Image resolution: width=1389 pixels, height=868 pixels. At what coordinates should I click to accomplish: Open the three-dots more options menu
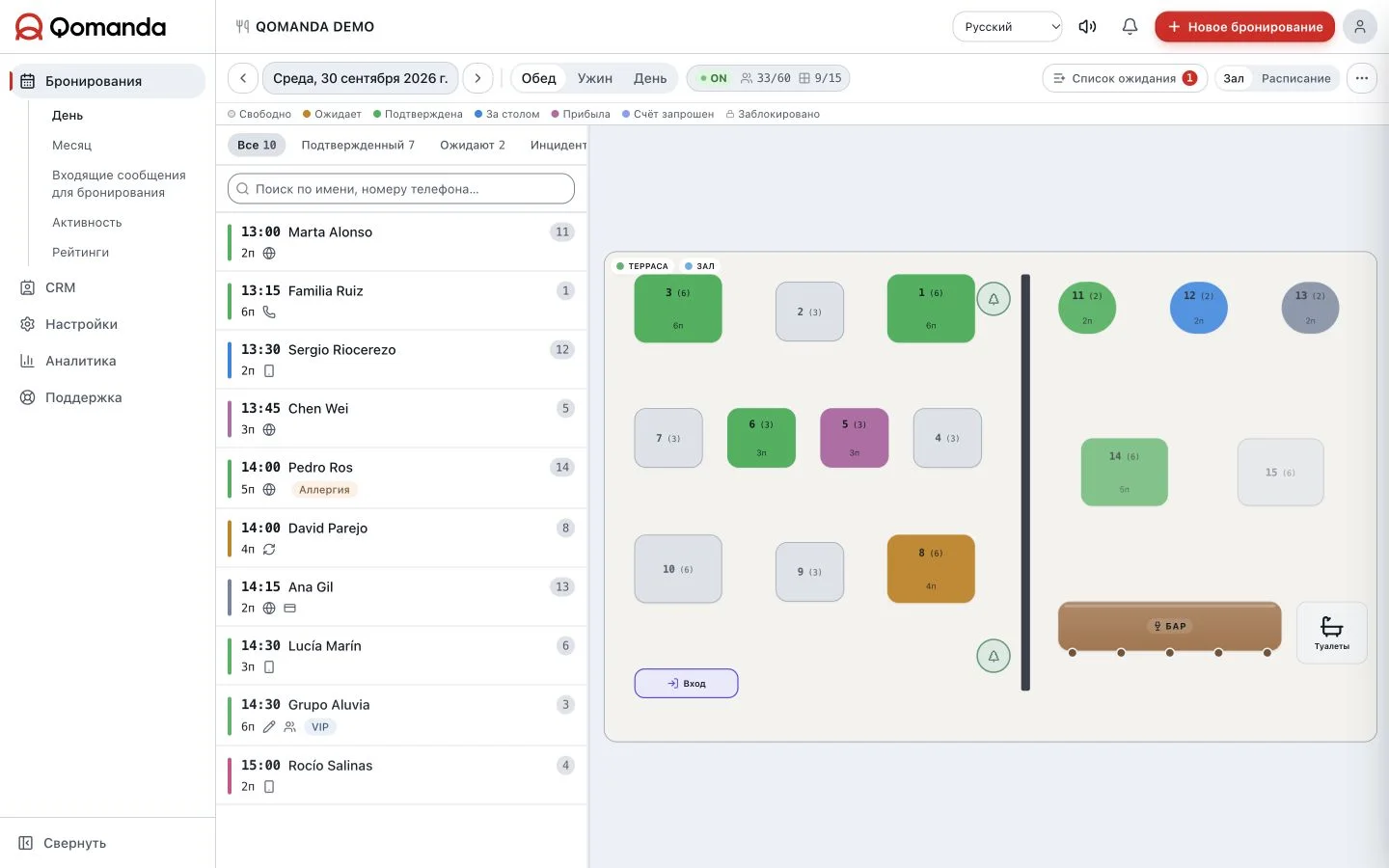coord(1361,78)
